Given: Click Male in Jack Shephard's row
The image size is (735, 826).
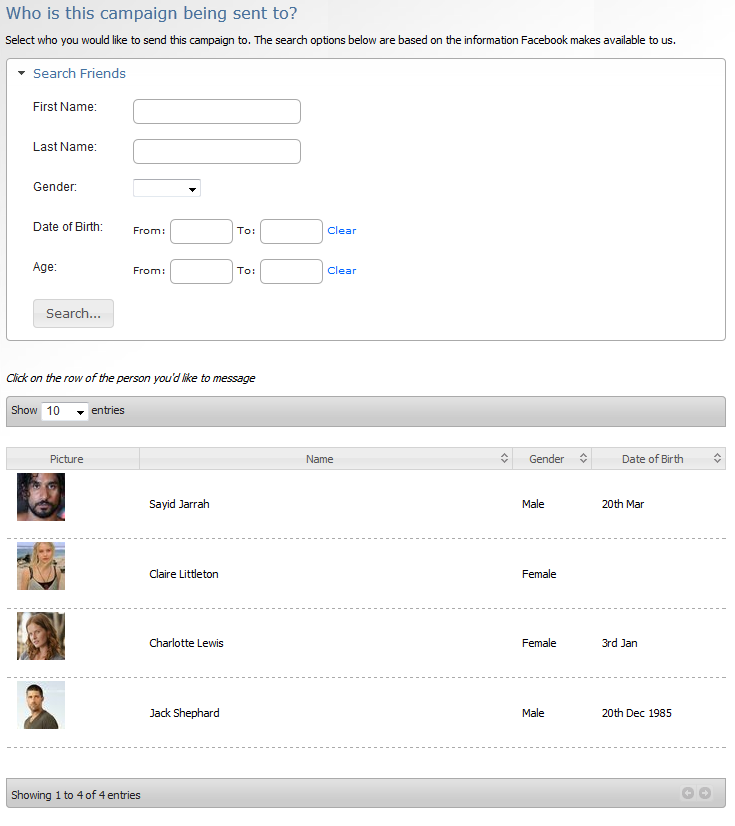Looking at the screenshot, I should pos(533,713).
